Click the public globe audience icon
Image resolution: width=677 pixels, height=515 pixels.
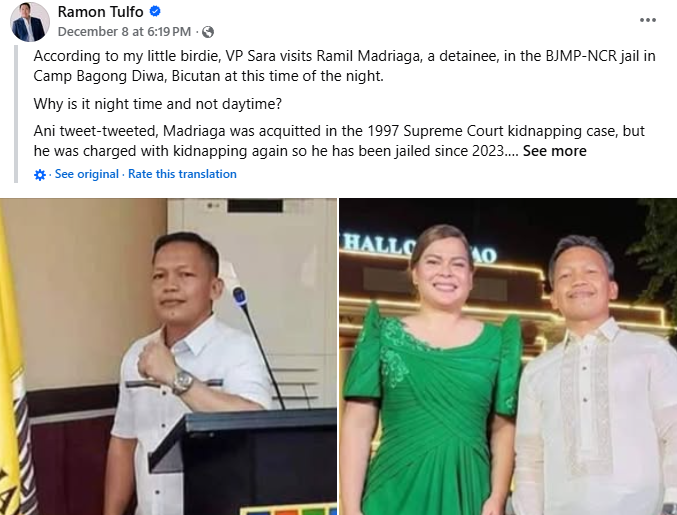208,32
